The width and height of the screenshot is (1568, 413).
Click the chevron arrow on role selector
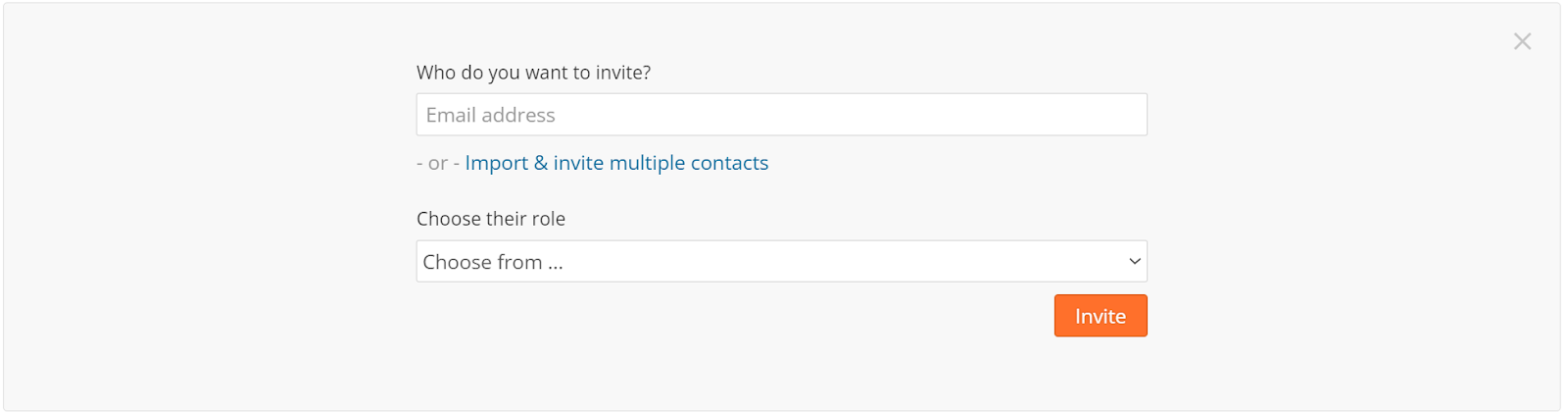(1134, 262)
